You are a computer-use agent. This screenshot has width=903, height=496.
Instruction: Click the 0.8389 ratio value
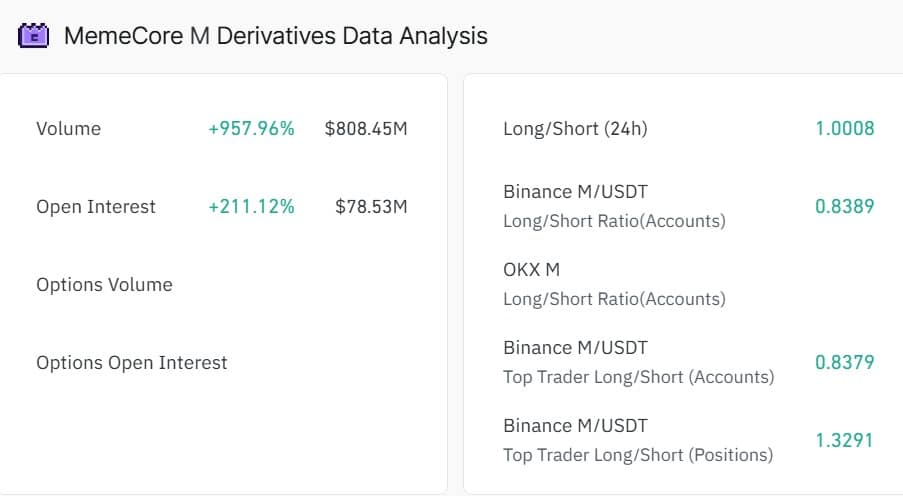coord(844,206)
